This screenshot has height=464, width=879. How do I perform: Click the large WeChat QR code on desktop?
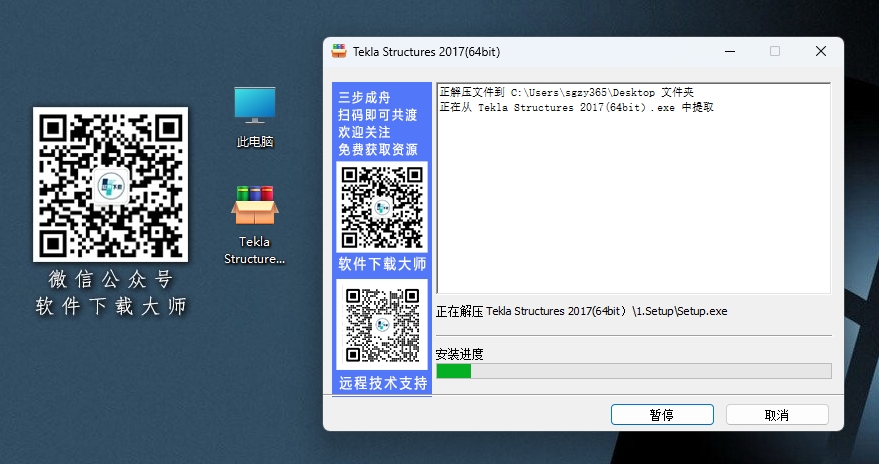pyautogui.click(x=110, y=184)
